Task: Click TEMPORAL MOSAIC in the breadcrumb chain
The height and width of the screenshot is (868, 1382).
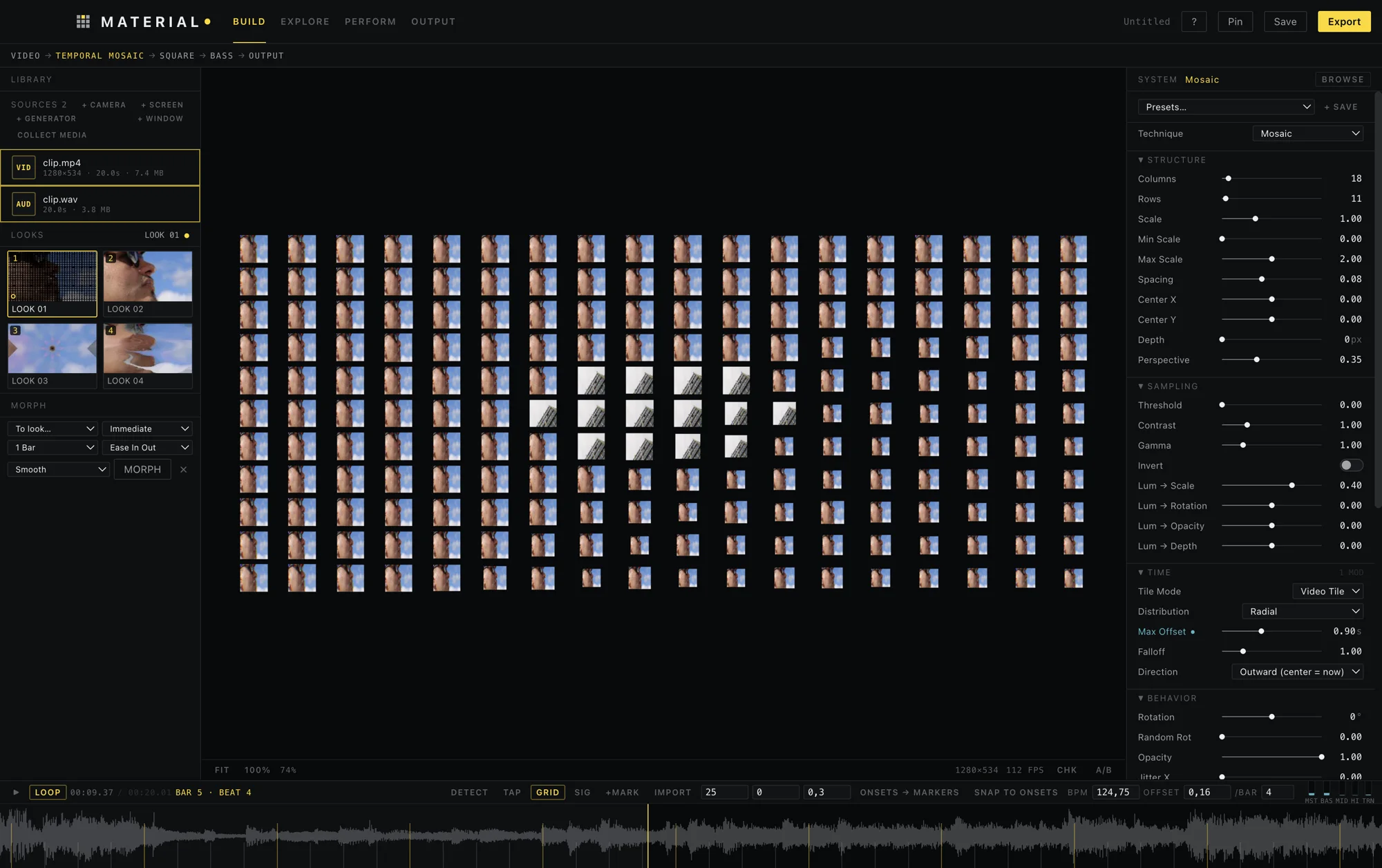Action: point(100,55)
